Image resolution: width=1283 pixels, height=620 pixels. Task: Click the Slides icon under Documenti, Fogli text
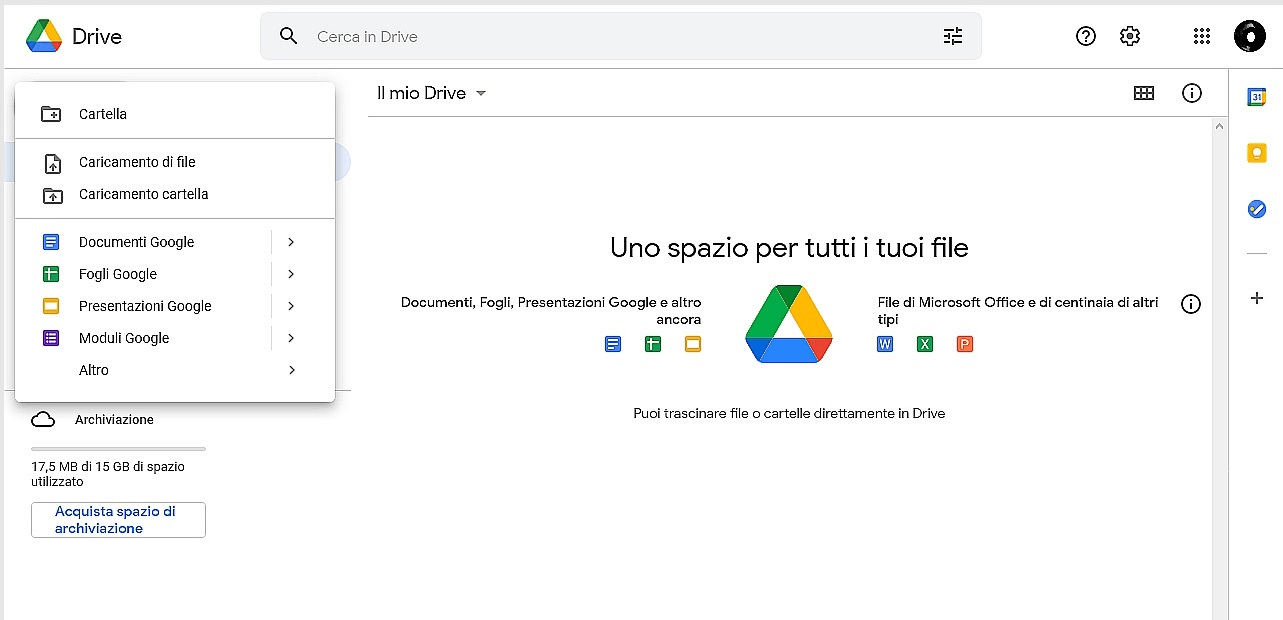click(x=693, y=344)
